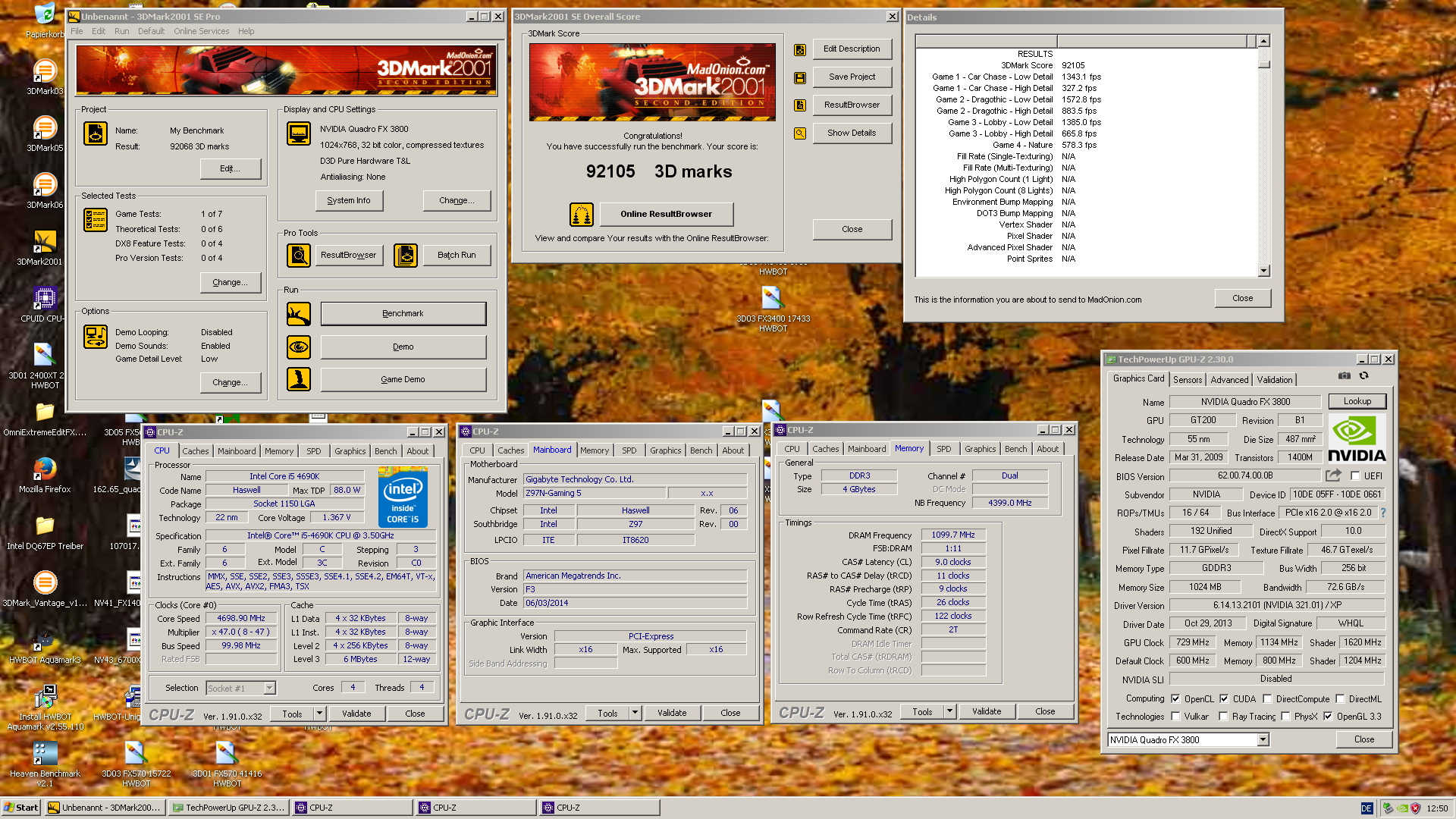Image resolution: width=1456 pixels, height=819 pixels.
Task: Open Tools dropdown arrow in CPU-Z CPU window
Action: [319, 714]
